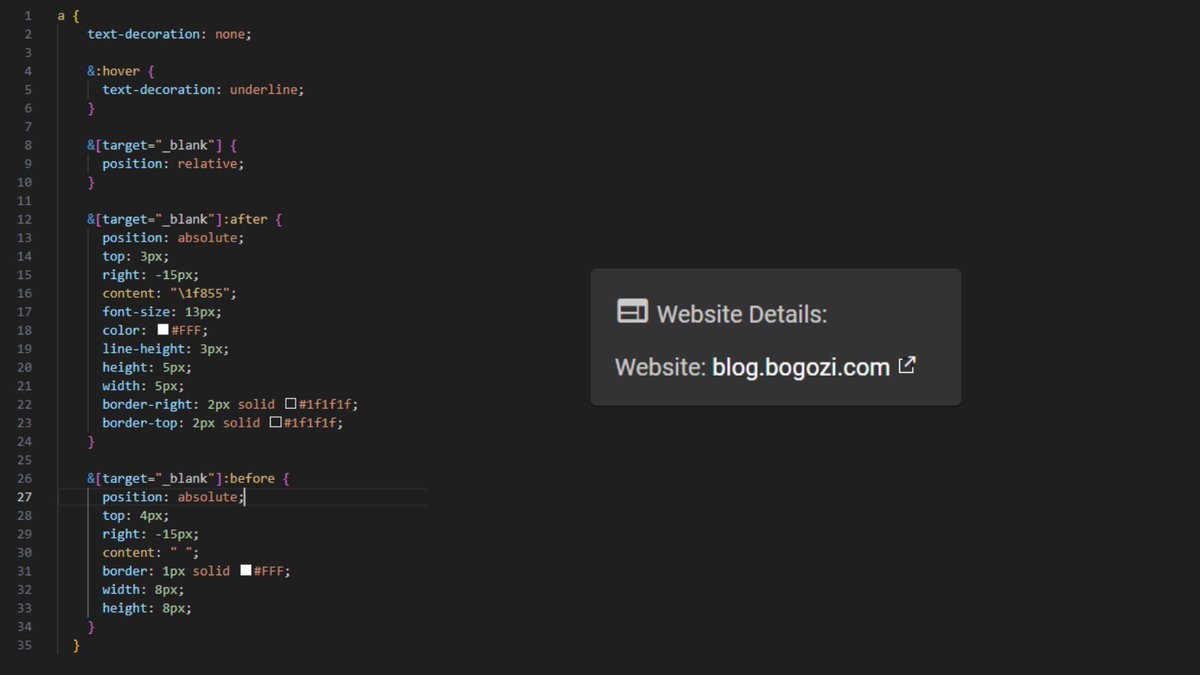1200x675 pixels.
Task: Click the external link icon beside blog.bogozi.com
Action: click(906, 366)
